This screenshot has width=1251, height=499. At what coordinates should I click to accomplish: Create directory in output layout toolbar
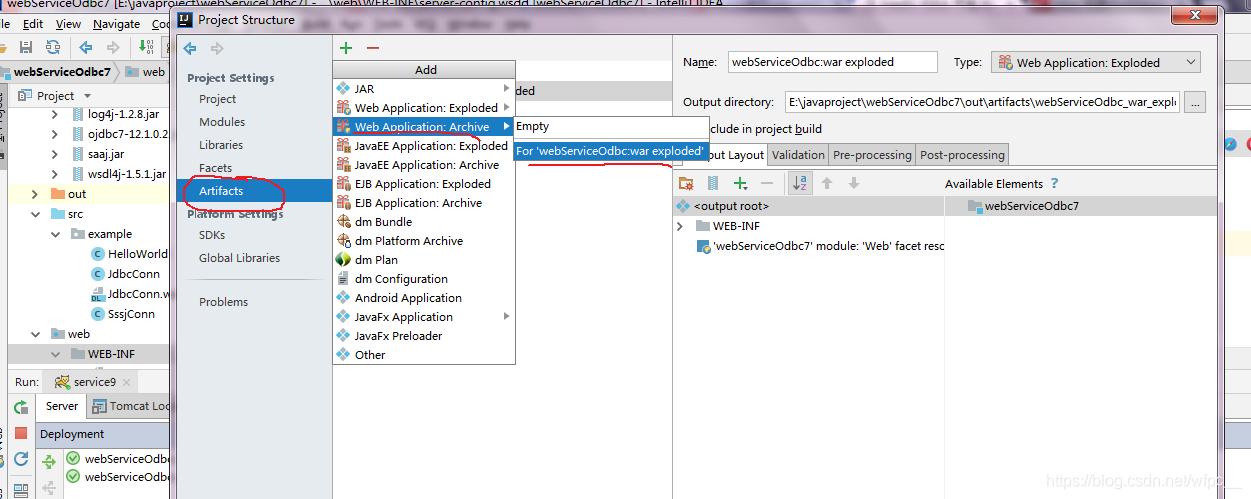pyautogui.click(x=686, y=184)
